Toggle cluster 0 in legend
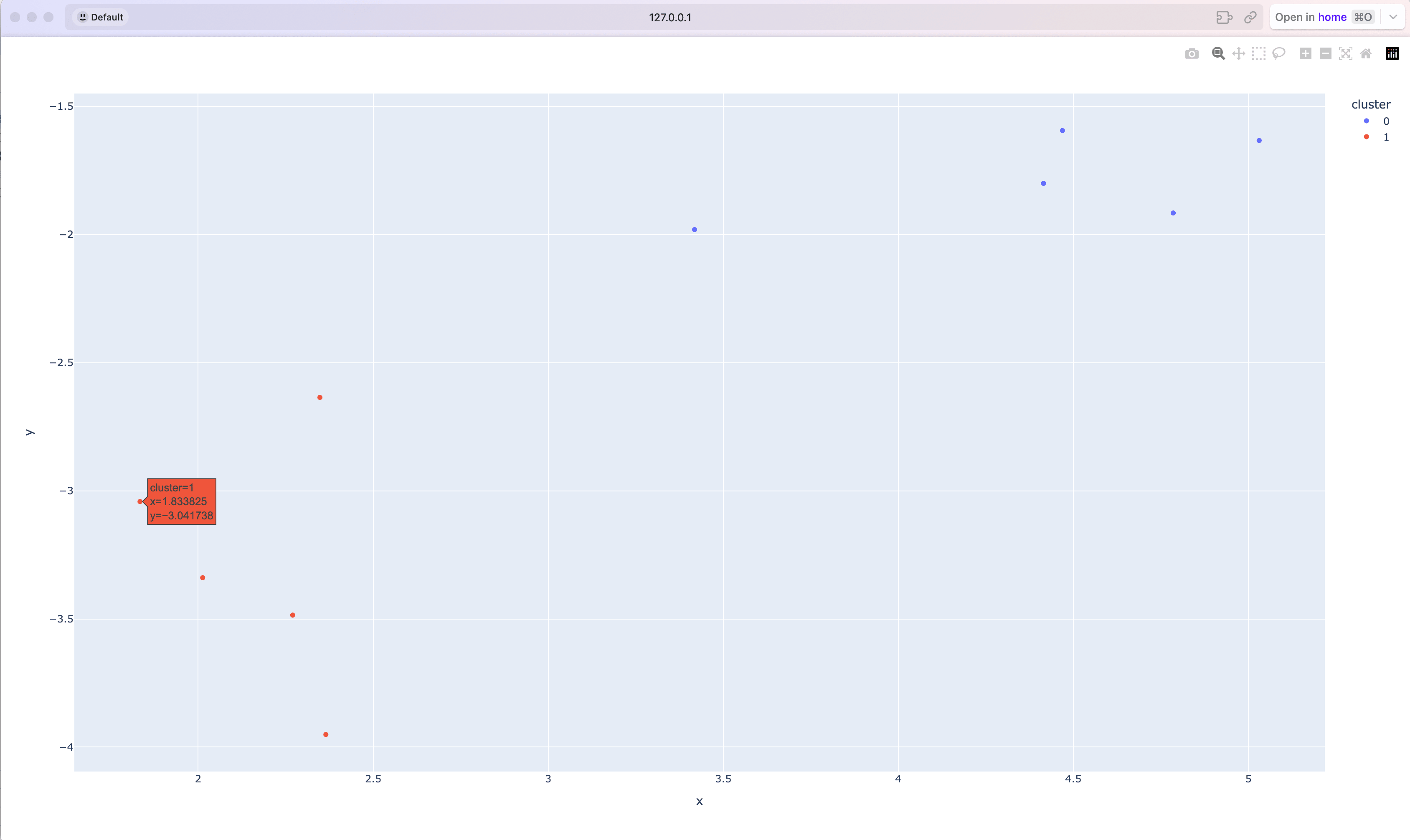The width and height of the screenshot is (1410, 840). pos(1376,121)
